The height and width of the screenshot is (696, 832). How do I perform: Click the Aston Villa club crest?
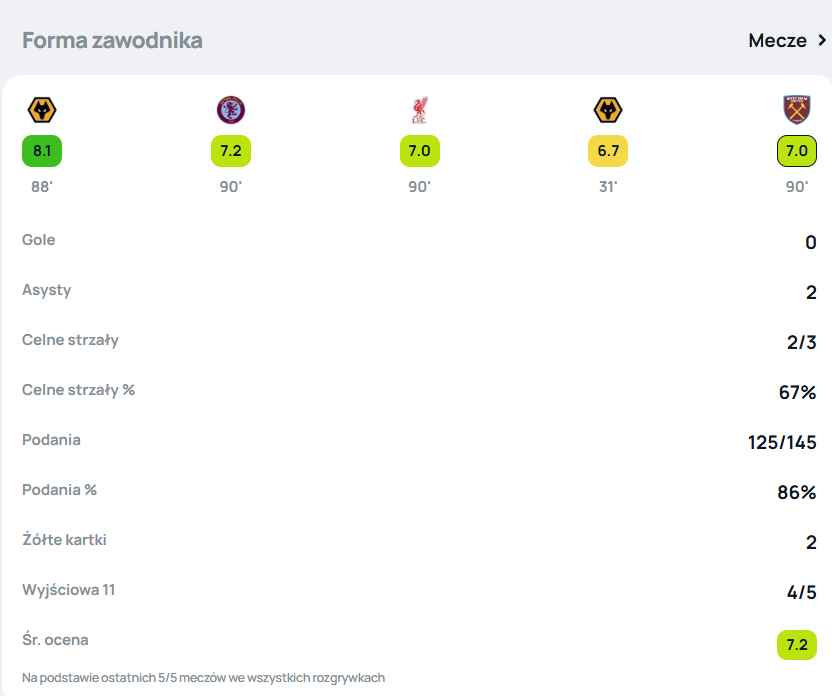click(230, 110)
